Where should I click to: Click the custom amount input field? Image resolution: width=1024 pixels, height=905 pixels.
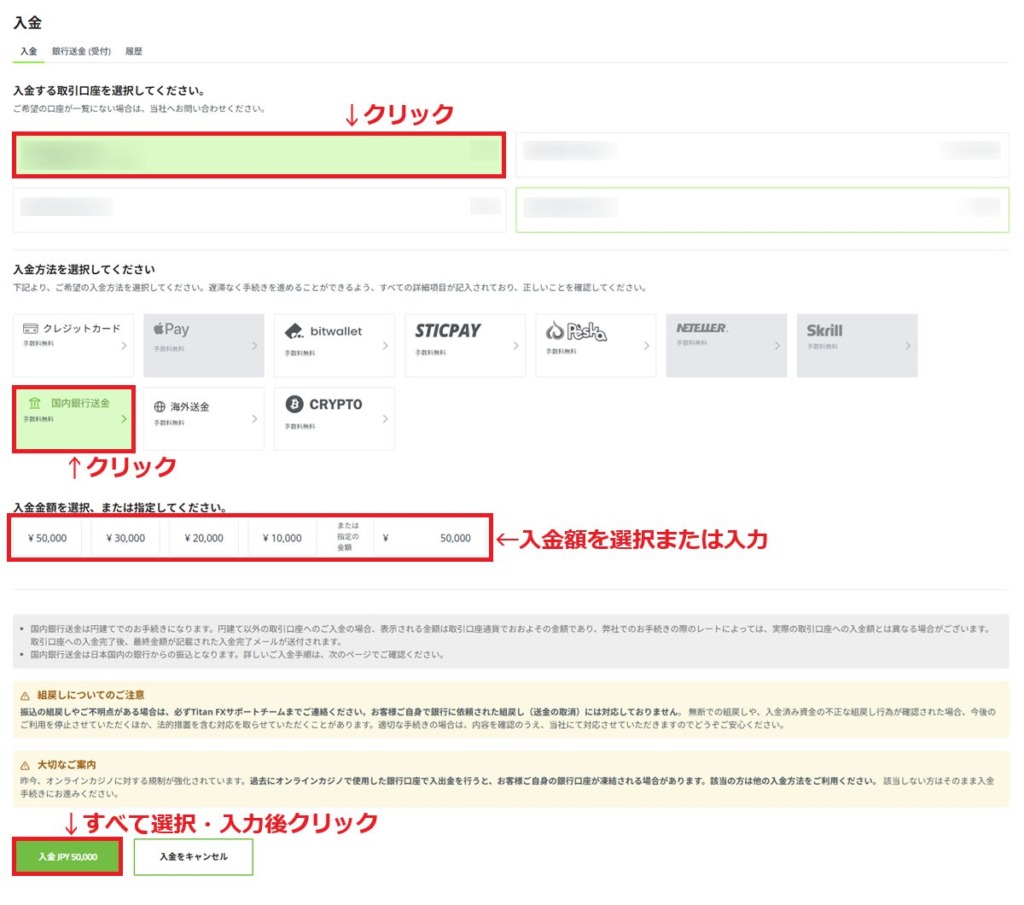tap(430, 537)
